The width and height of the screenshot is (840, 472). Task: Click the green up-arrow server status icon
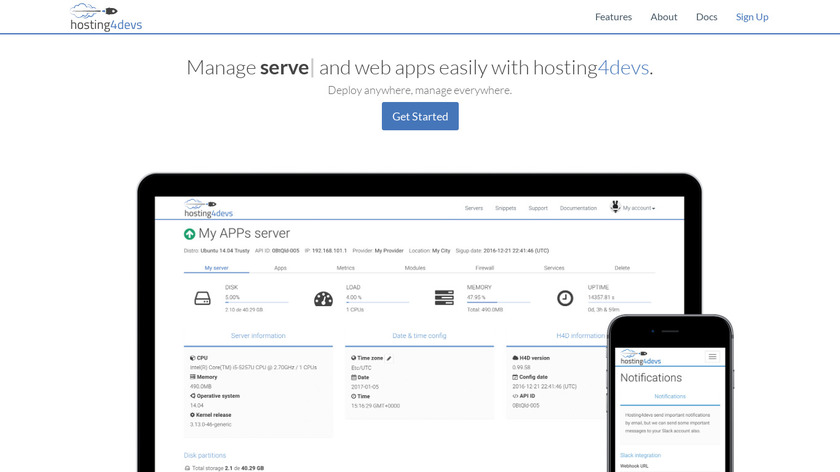[x=189, y=234]
